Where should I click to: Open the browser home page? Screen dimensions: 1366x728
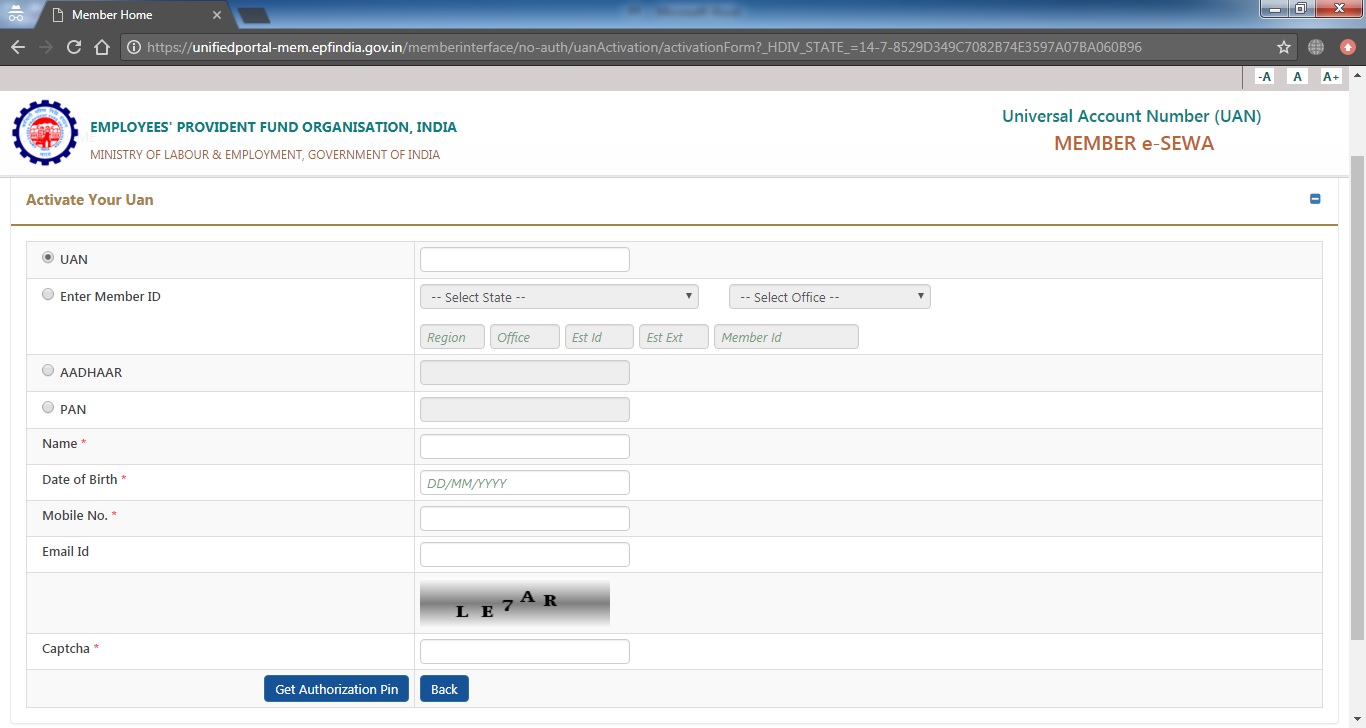tap(103, 46)
